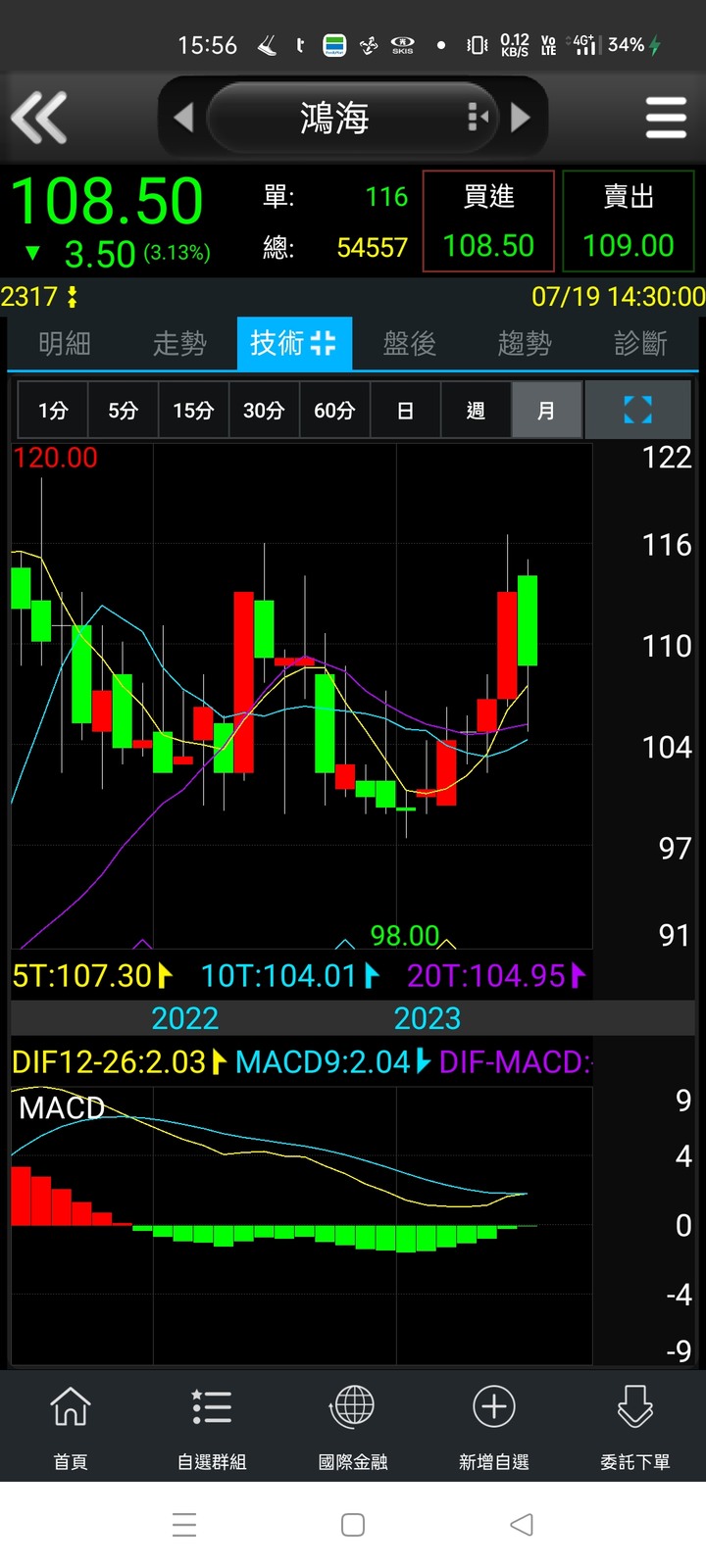706x1568 pixels.
Task: Open 5T moving average setting
Action: point(92,976)
